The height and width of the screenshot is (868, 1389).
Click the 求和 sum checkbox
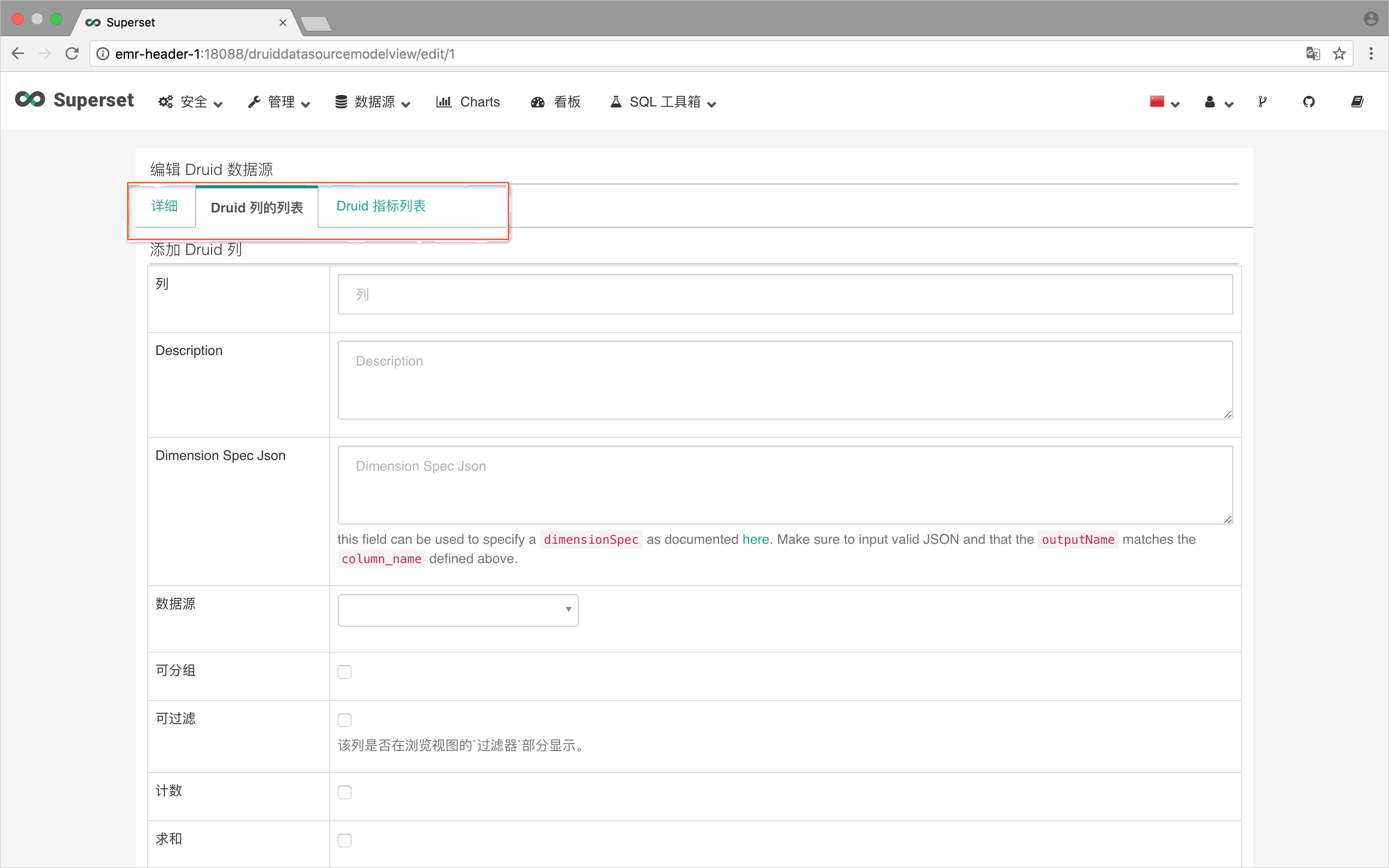tap(345, 840)
